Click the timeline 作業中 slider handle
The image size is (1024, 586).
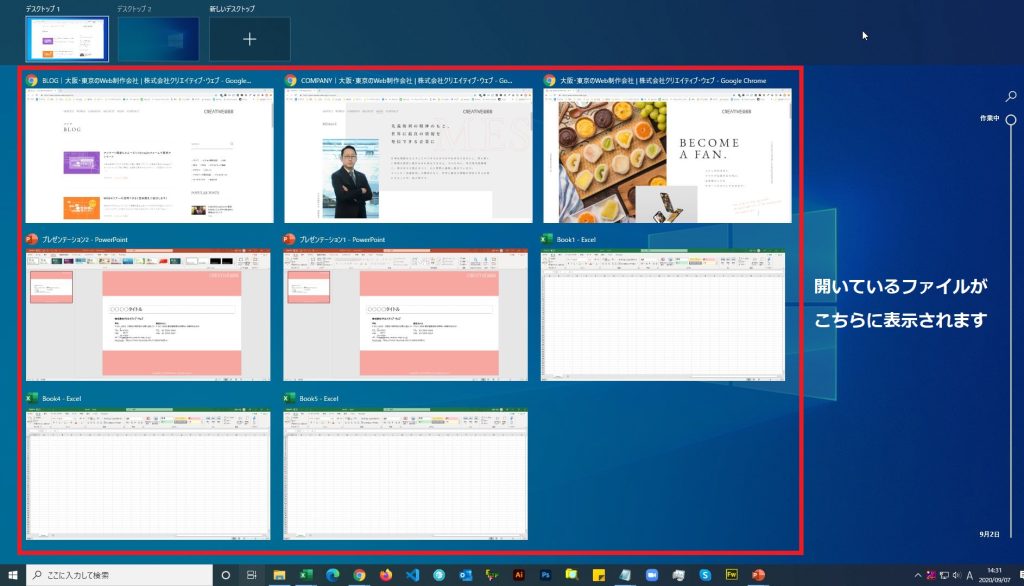1011,119
